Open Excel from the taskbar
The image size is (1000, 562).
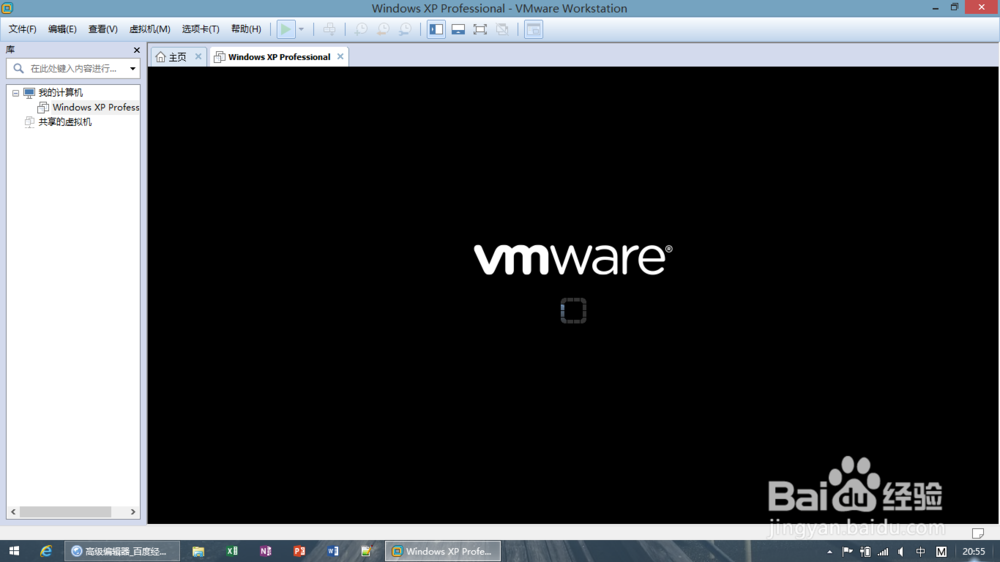[232, 551]
